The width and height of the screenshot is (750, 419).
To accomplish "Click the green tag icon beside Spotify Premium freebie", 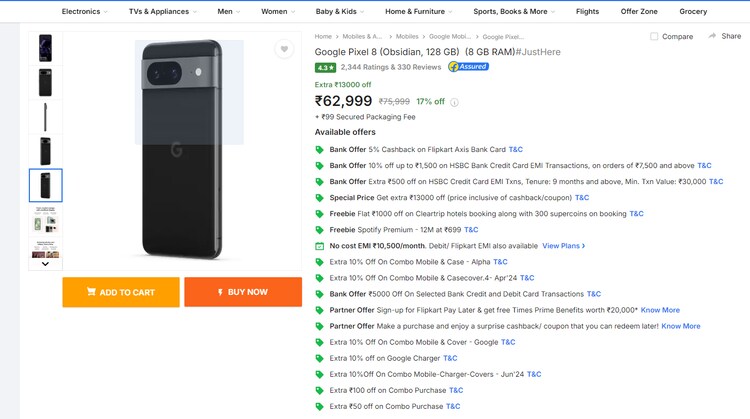I will 320,229.
